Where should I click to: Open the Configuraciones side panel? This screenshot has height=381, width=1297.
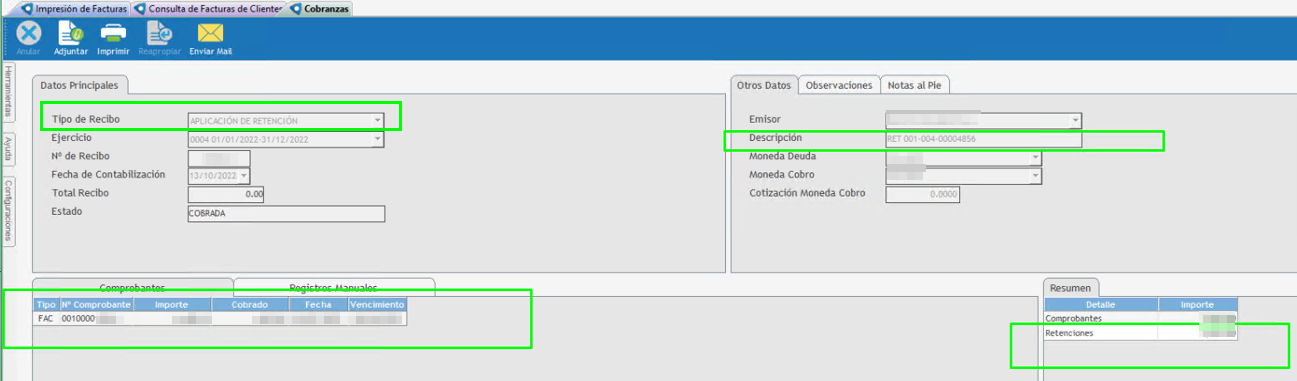[x=7, y=210]
